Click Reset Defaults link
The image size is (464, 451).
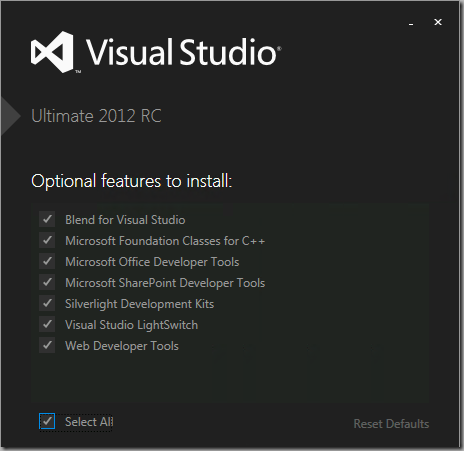(391, 424)
